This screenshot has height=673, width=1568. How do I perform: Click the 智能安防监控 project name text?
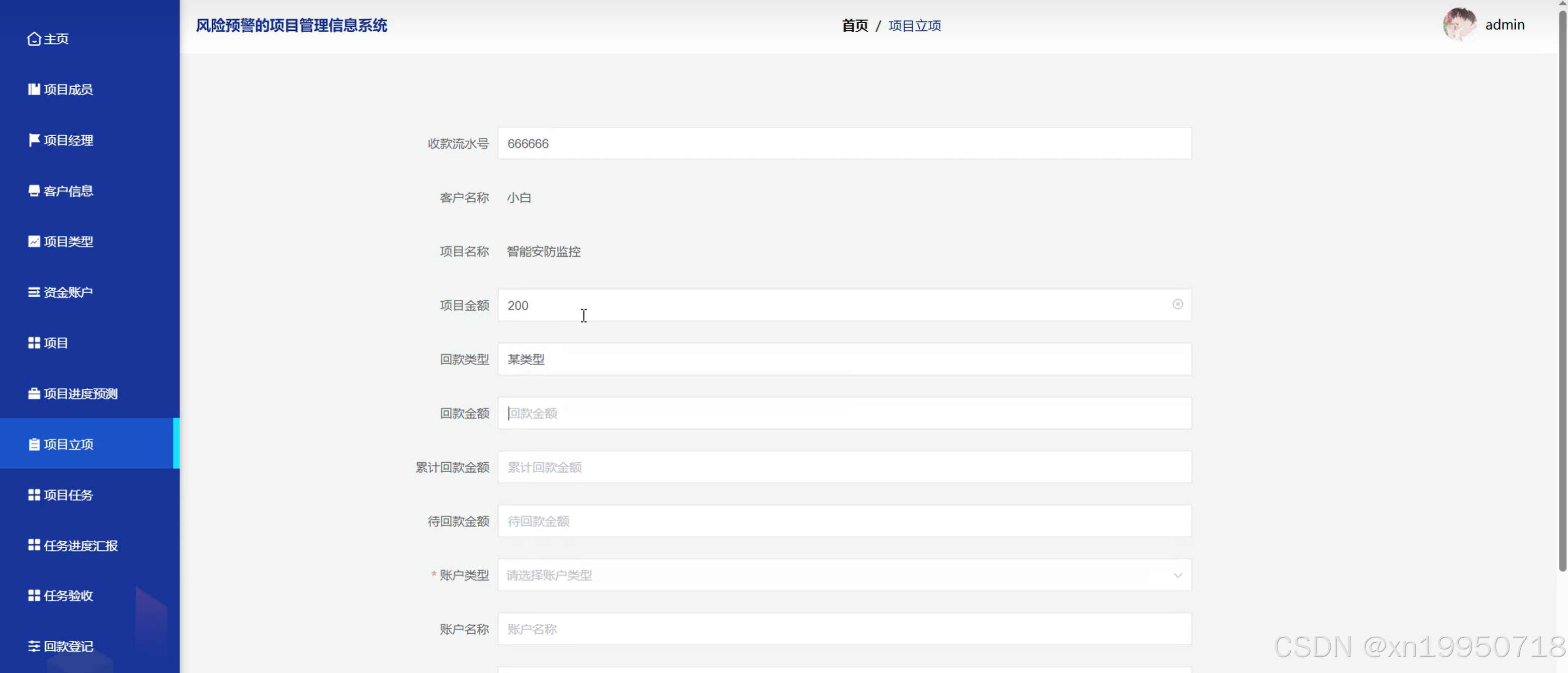point(544,251)
